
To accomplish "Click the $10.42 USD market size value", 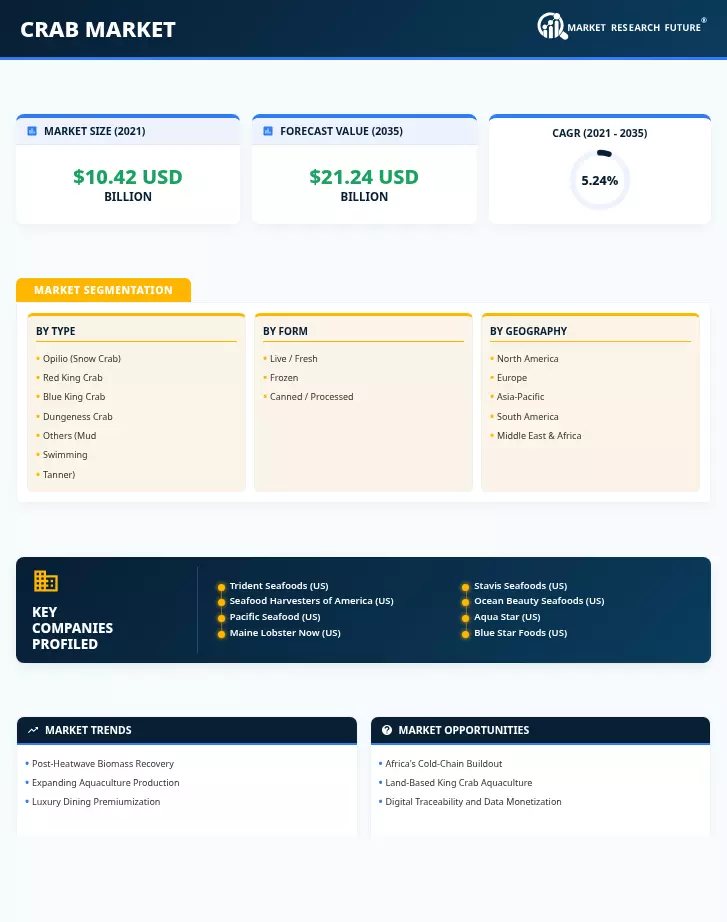I will point(128,176).
